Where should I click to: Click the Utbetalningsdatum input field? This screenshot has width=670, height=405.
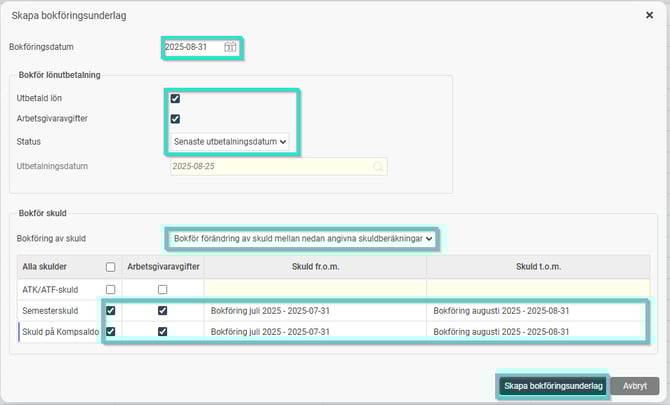point(268,166)
